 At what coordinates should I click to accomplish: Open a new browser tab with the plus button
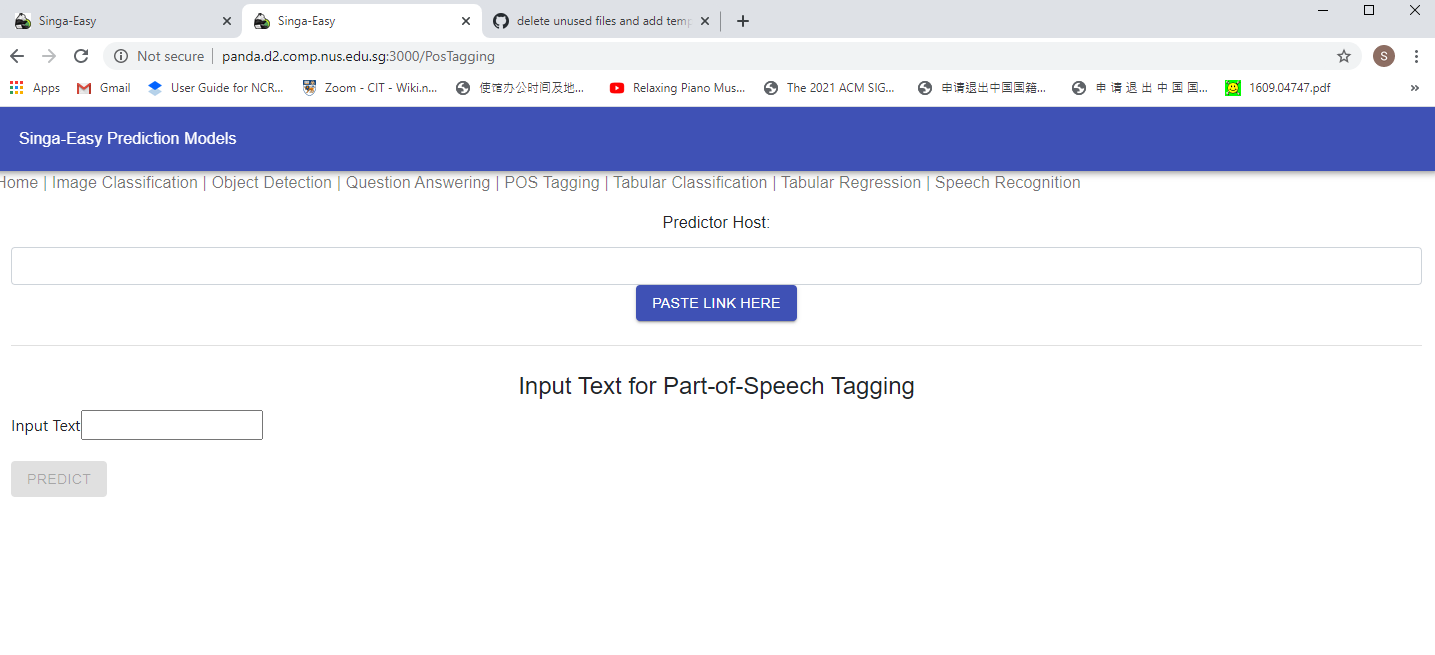click(x=742, y=20)
